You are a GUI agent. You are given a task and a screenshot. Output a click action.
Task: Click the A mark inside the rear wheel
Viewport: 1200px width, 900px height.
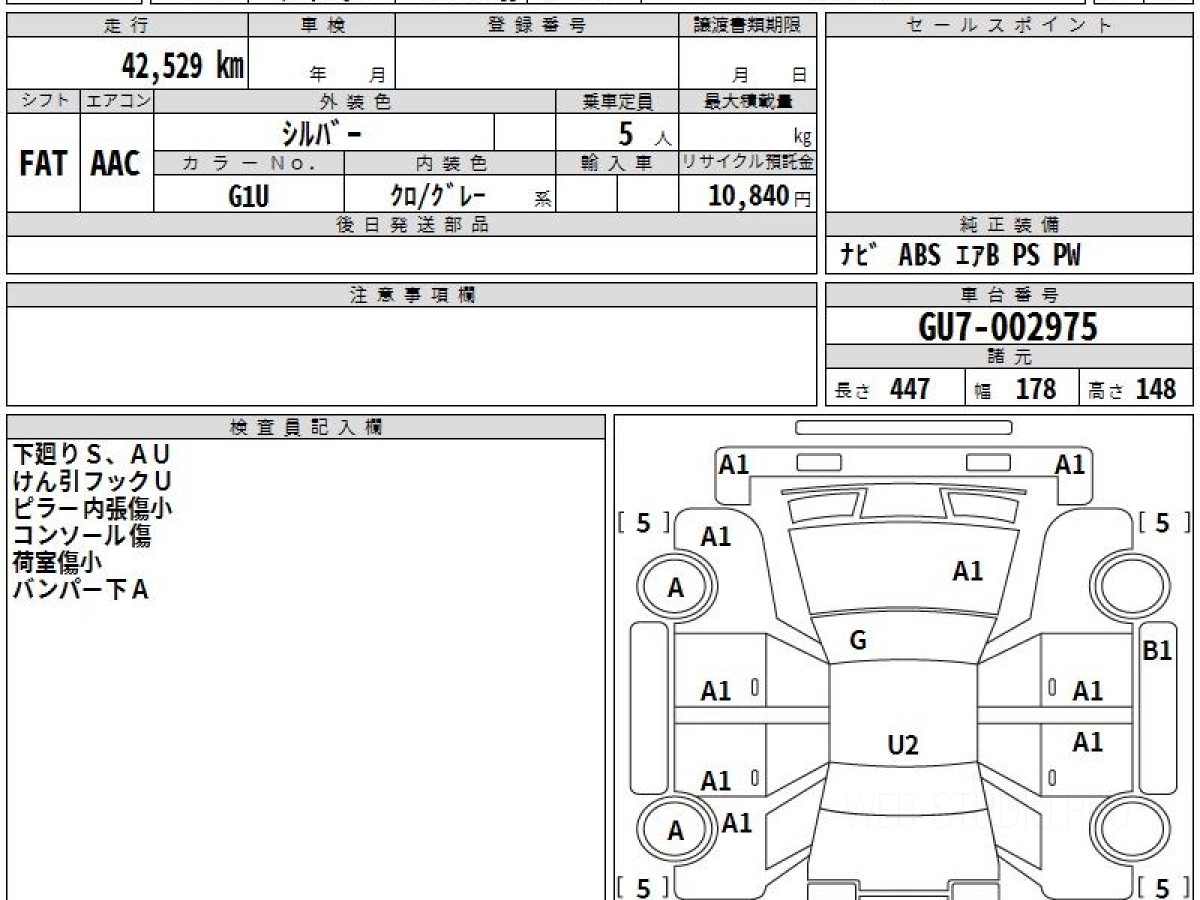676,831
